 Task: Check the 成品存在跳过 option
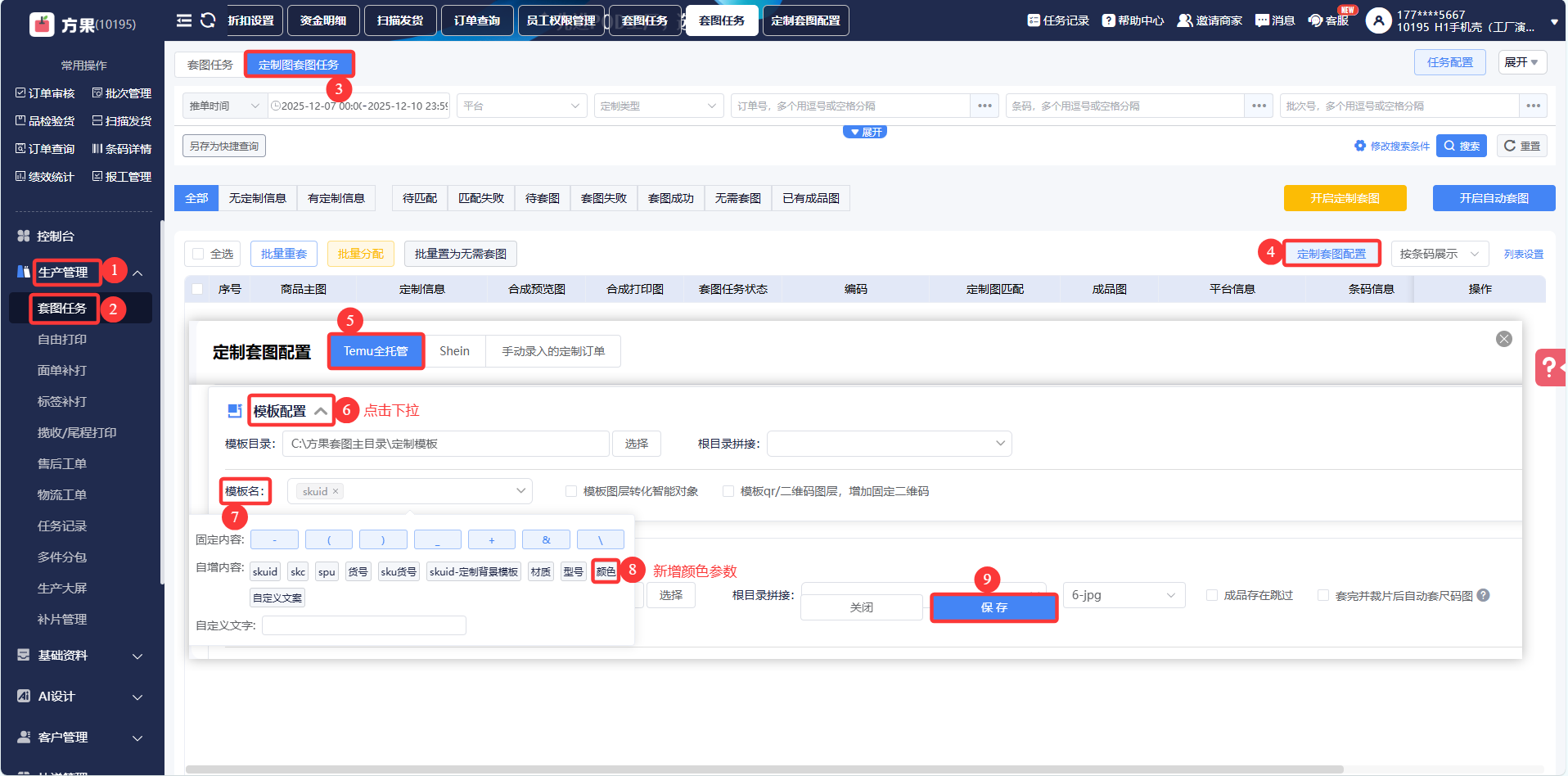tap(1212, 596)
